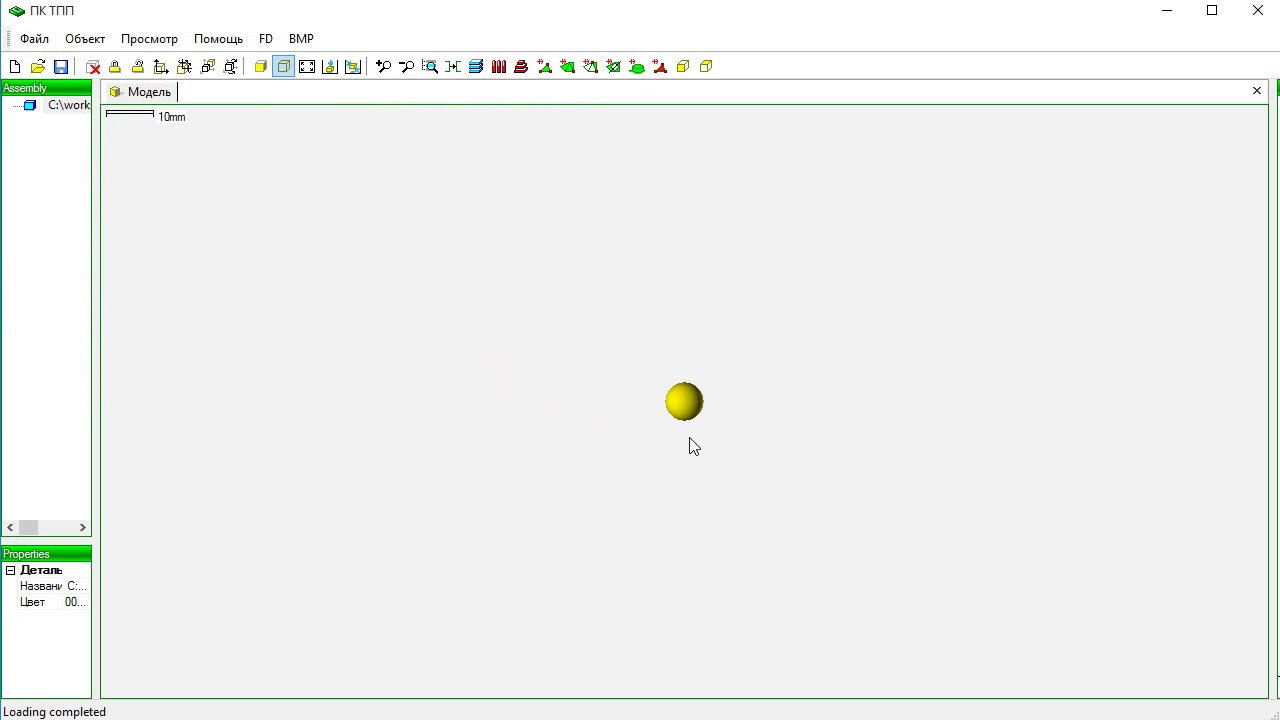Click the red stacked slices icon
This screenshot has width=1280, height=720.
coord(521,67)
